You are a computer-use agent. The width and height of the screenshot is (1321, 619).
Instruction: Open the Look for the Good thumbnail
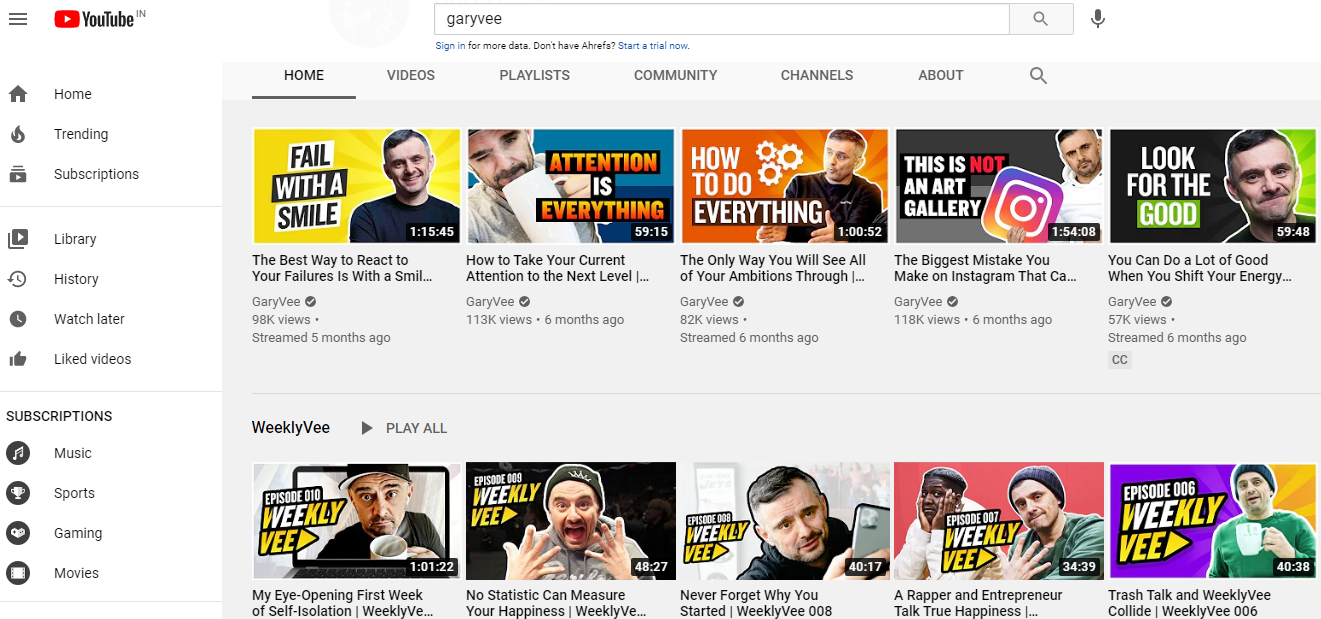(1212, 186)
